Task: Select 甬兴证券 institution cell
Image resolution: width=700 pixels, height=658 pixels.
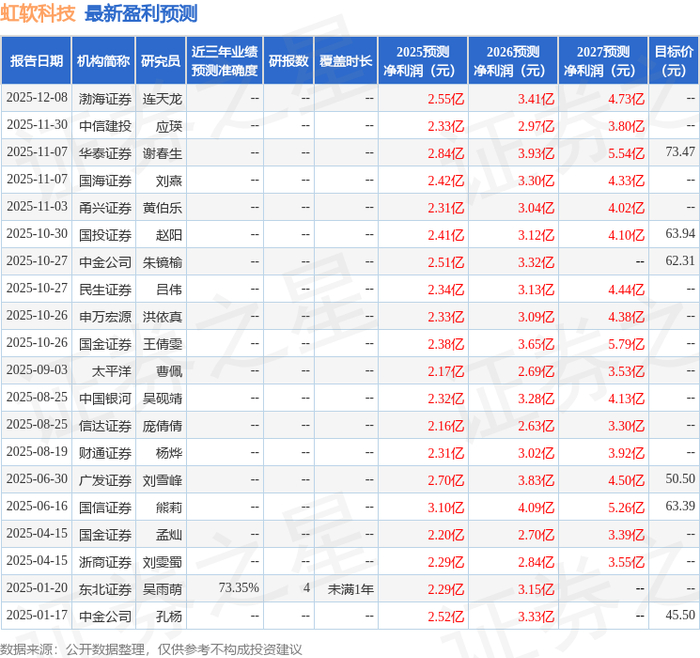Action: tap(105, 208)
